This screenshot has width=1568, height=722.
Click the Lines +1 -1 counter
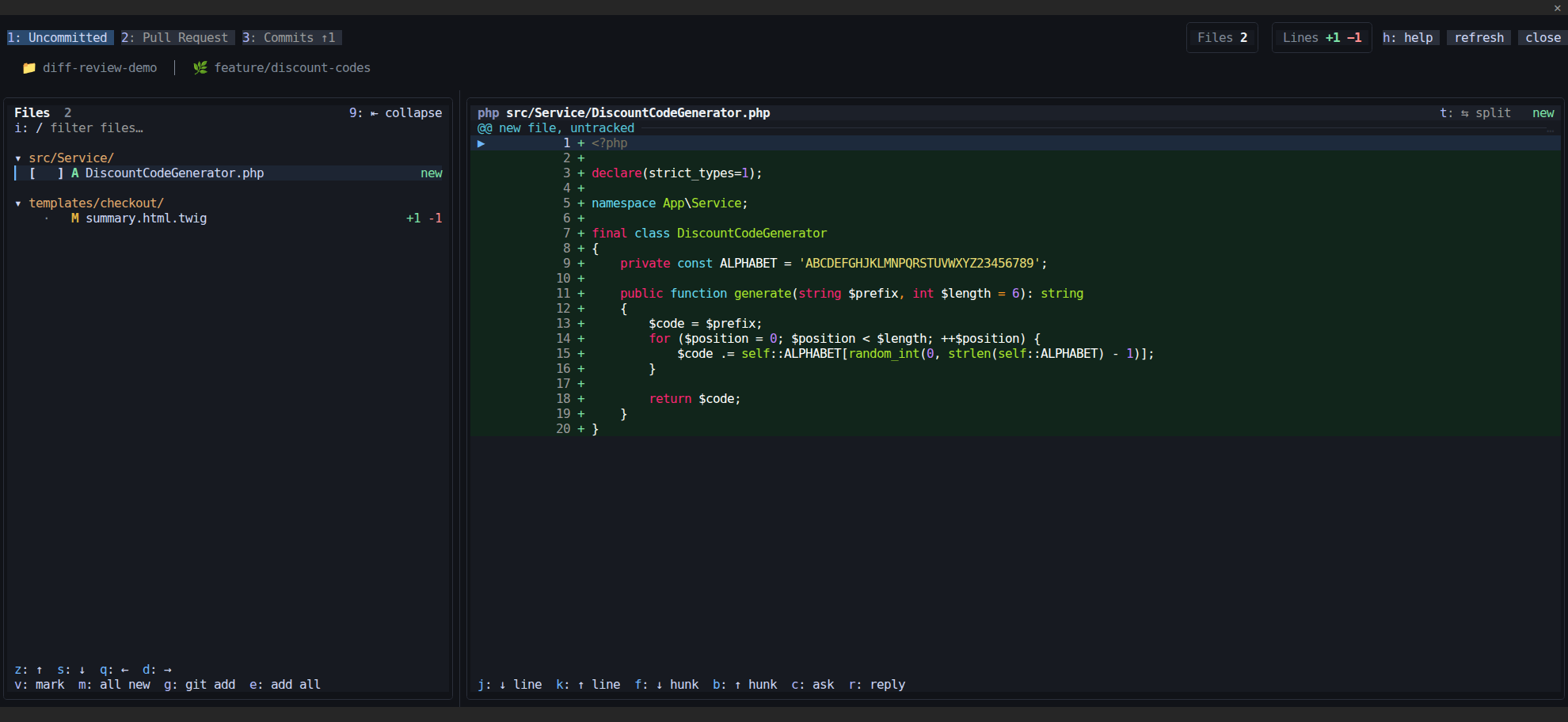1322,38
